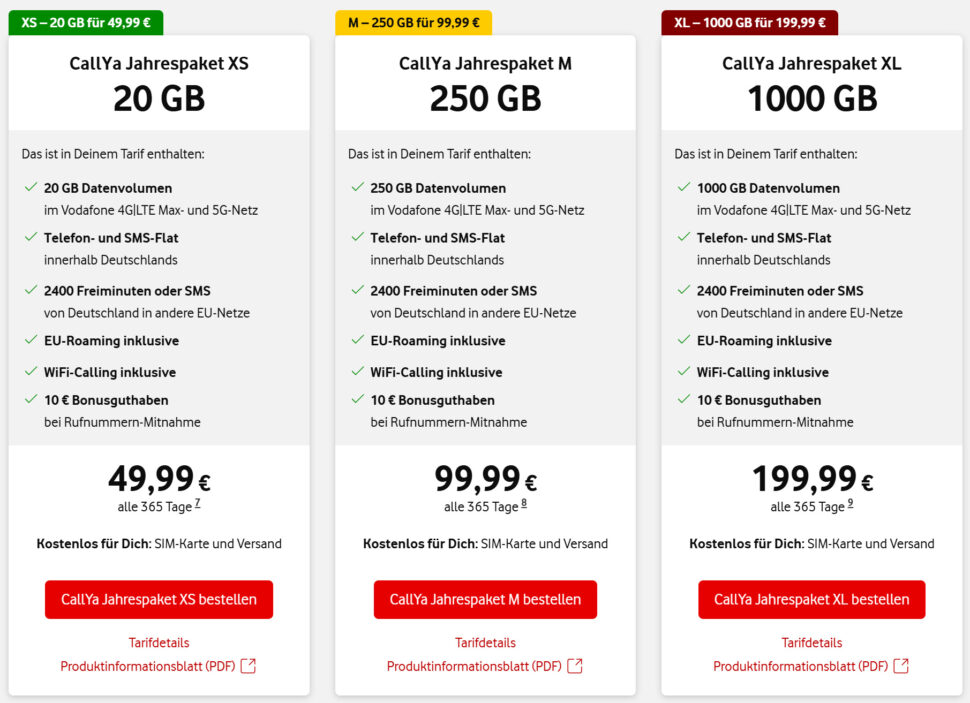970x703 pixels.
Task: Order CallYa Jahrespaket M
Action: click(x=484, y=599)
